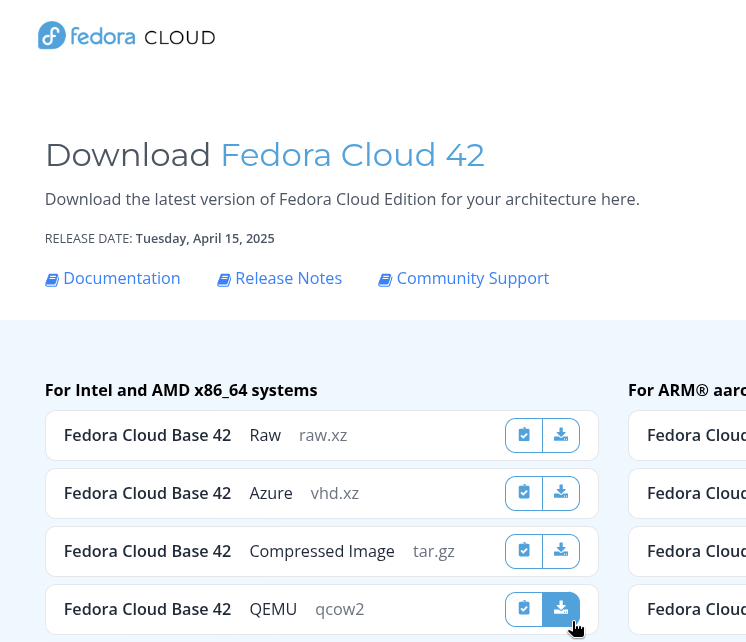
Task: Click 'Fedora Cloud Base 42' in QEMU row
Action: [147, 610]
